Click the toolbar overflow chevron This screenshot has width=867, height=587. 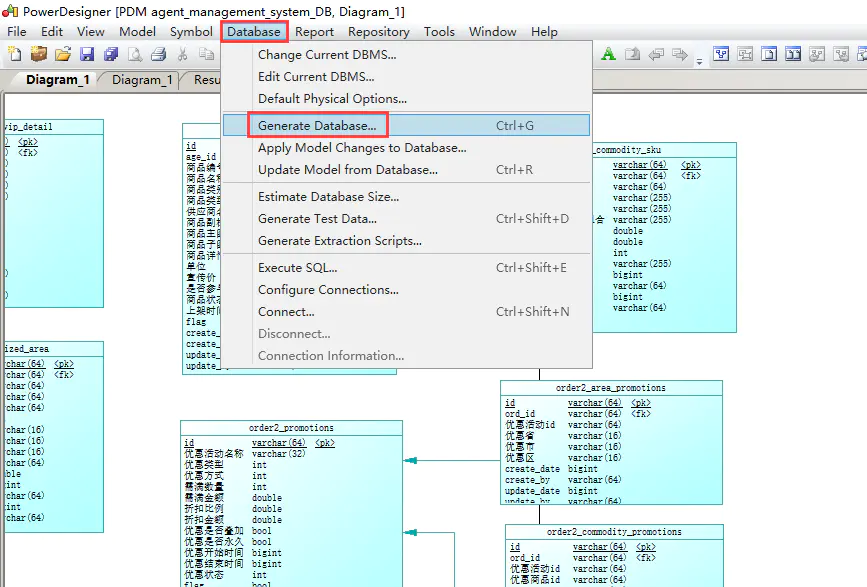point(699,60)
